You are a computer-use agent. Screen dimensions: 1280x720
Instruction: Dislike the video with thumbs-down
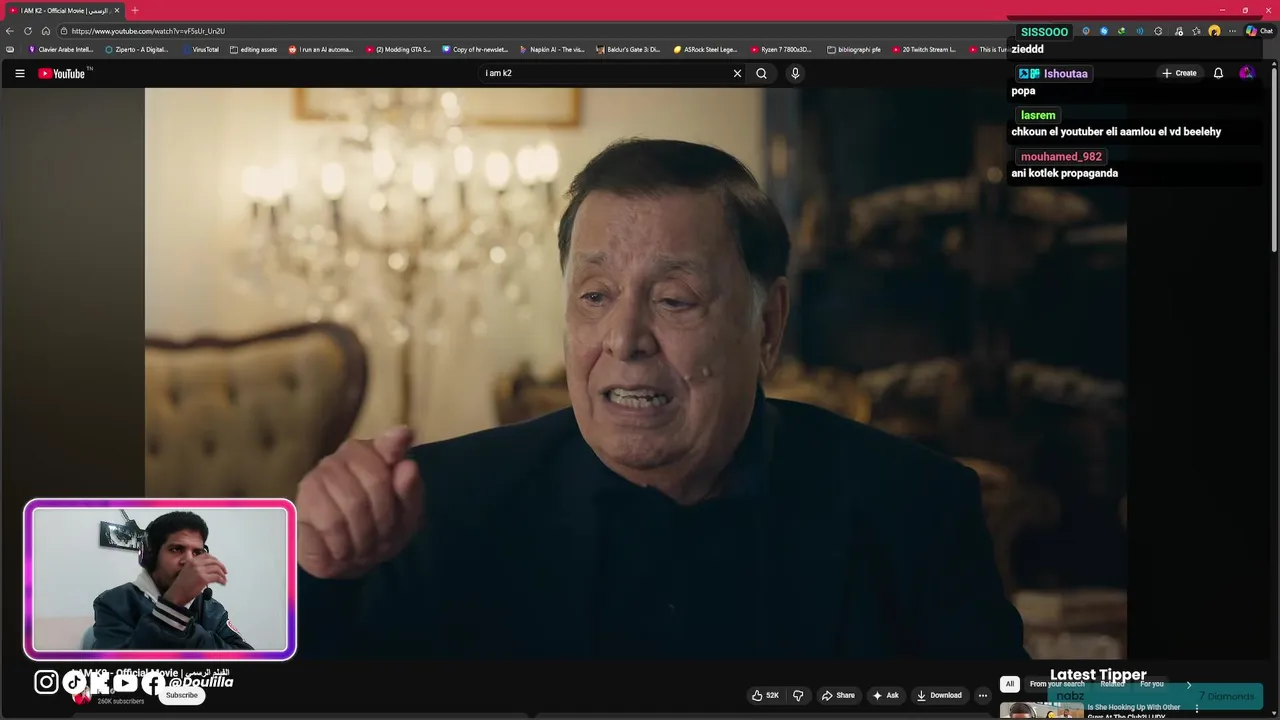tap(798, 695)
